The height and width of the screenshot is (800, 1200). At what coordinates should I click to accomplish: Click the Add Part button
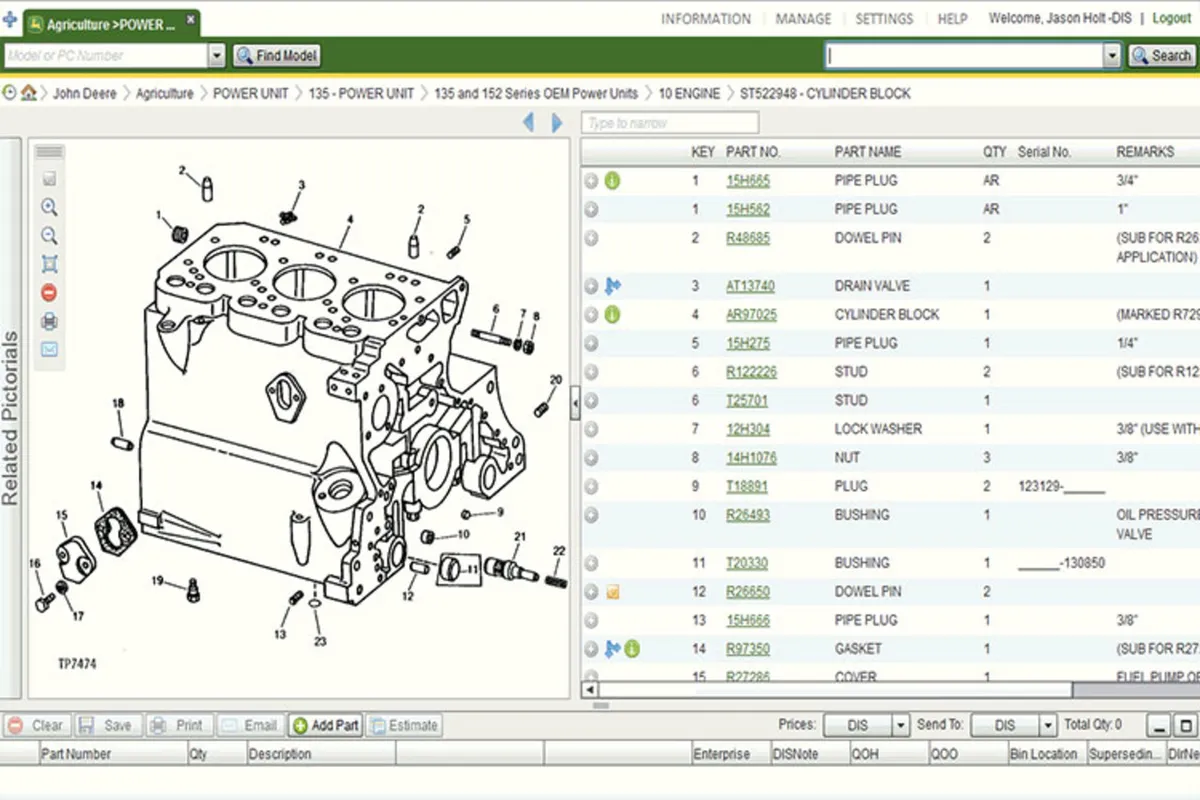(x=326, y=725)
